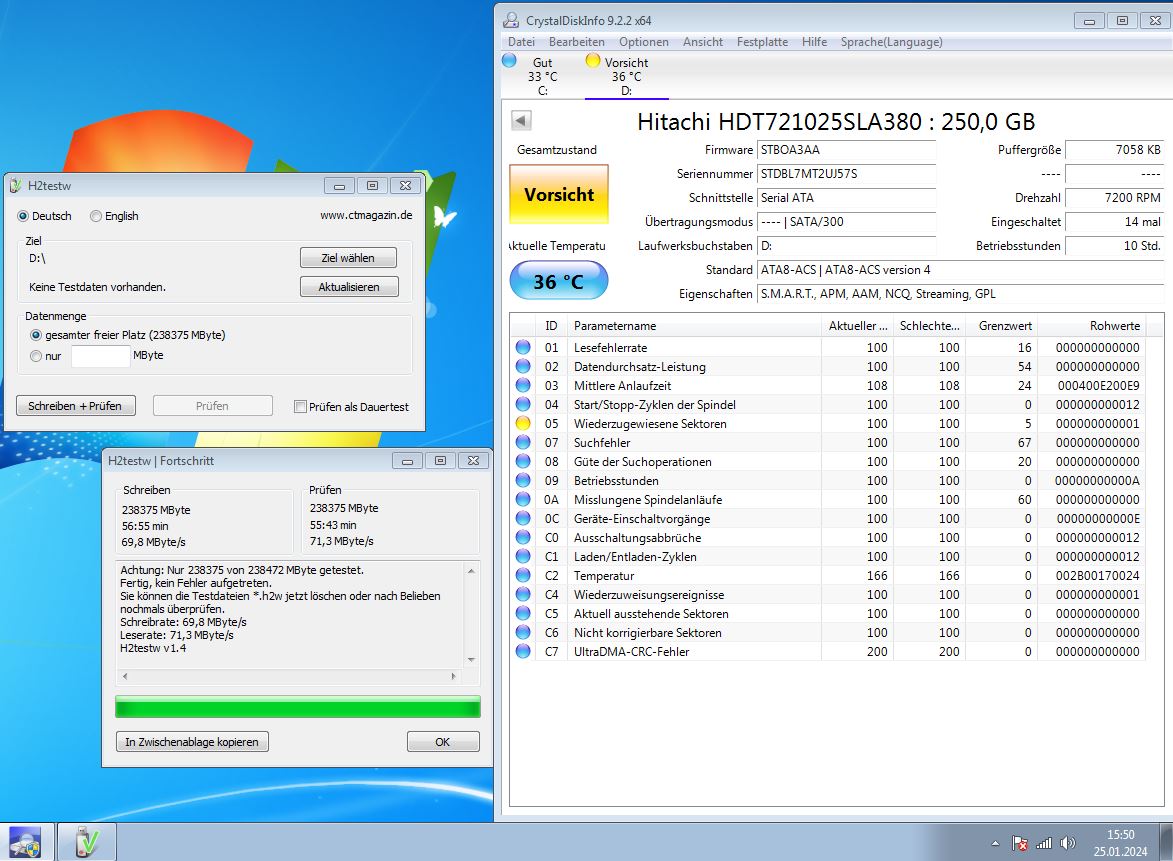Start Schreiben + Prüfen
This screenshot has height=861, width=1173.
pyautogui.click(x=75, y=405)
